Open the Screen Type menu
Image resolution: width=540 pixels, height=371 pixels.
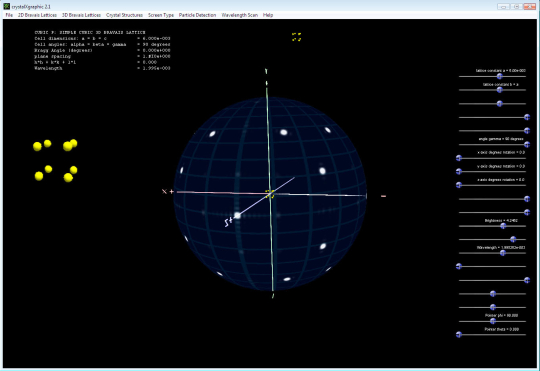pyautogui.click(x=161, y=15)
